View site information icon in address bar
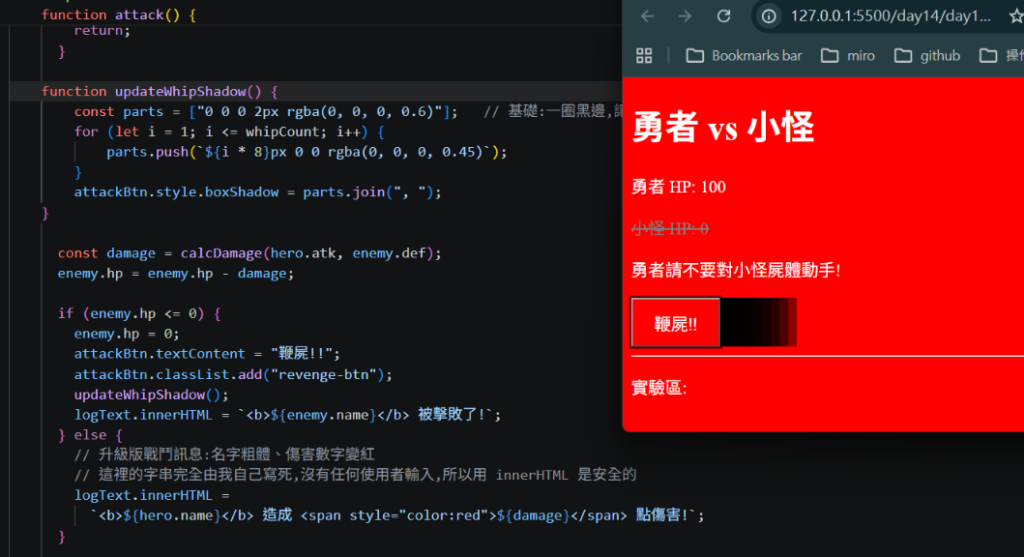The height and width of the screenshot is (557, 1024). click(x=769, y=16)
